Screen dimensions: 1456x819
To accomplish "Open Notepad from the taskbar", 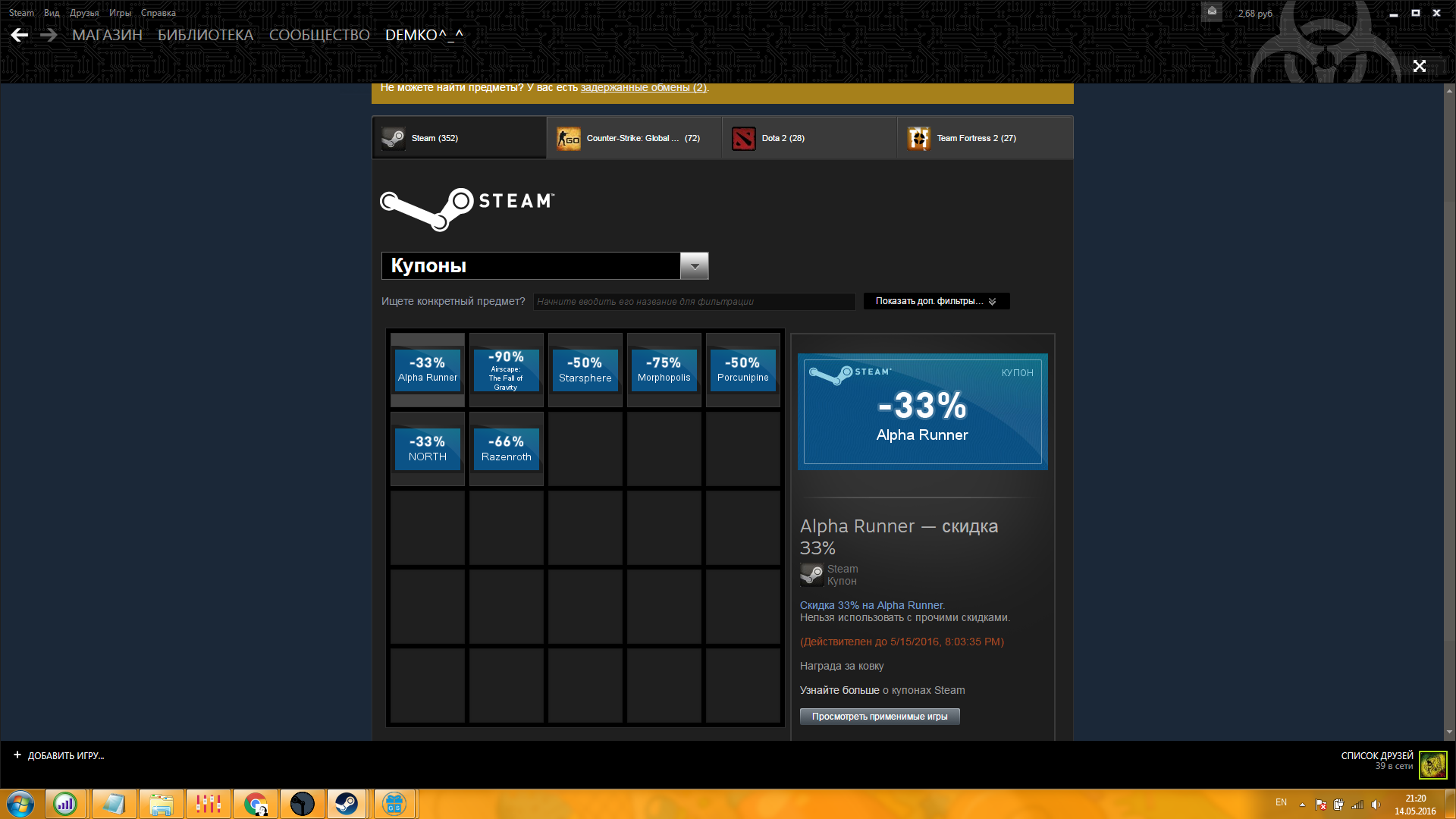I will 114,804.
